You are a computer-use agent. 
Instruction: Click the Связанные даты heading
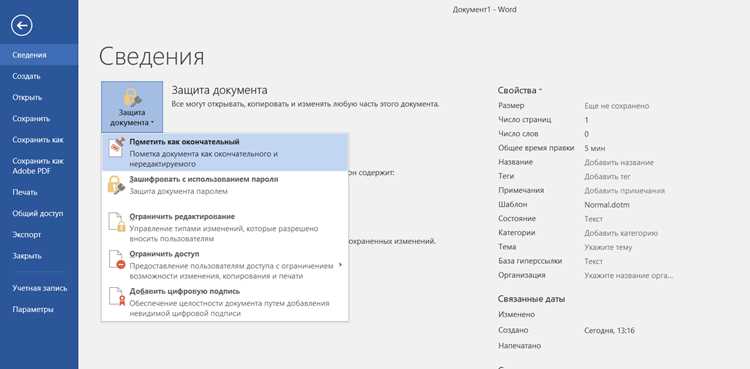tap(531, 299)
